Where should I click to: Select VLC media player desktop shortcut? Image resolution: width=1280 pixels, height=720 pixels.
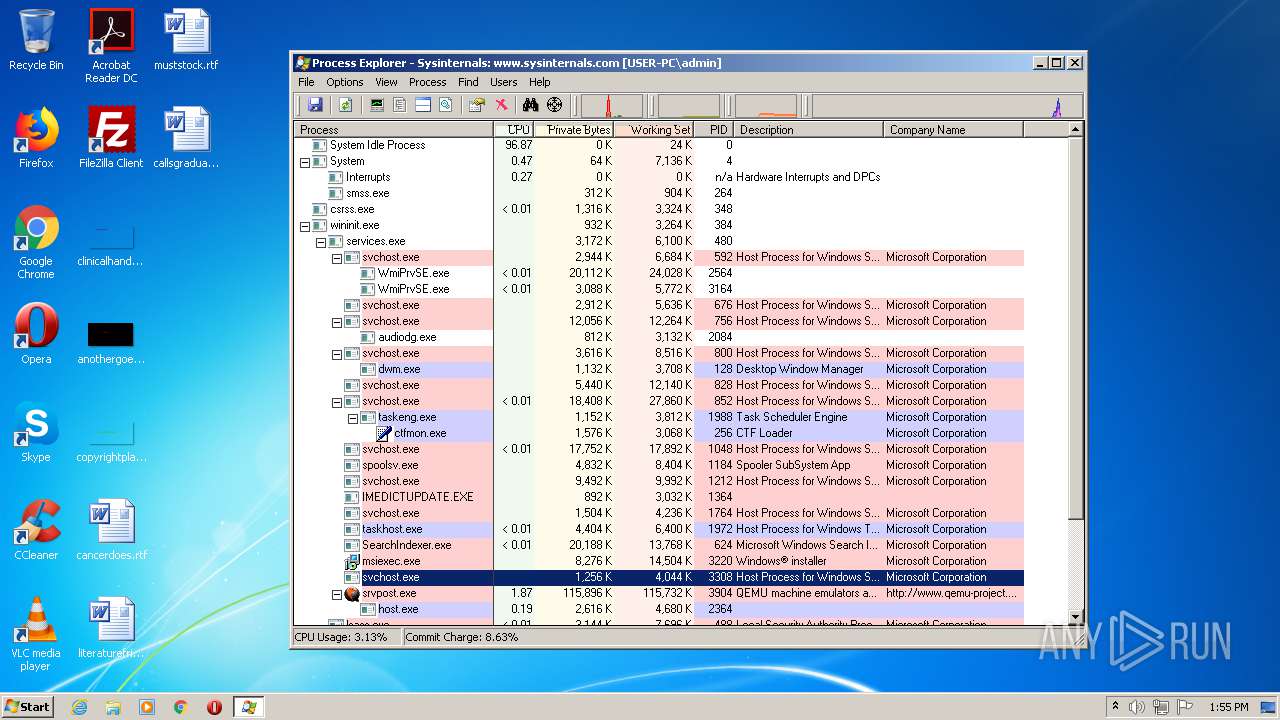coord(36,634)
